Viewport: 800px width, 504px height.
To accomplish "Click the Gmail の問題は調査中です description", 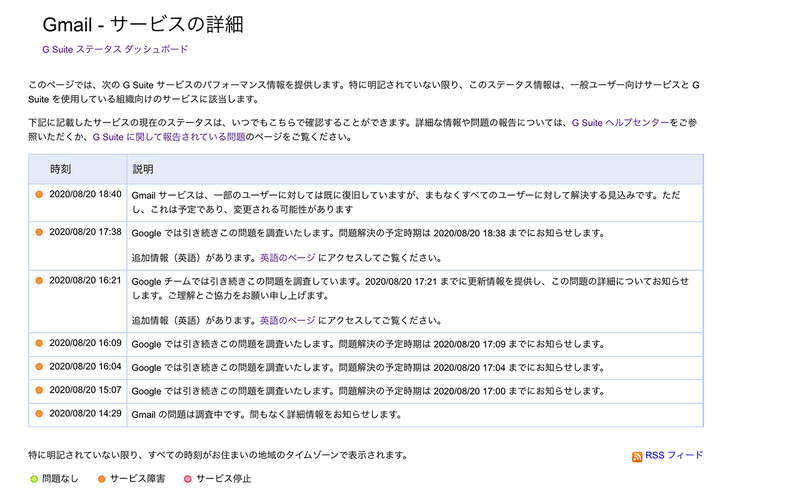I will [x=267, y=415].
